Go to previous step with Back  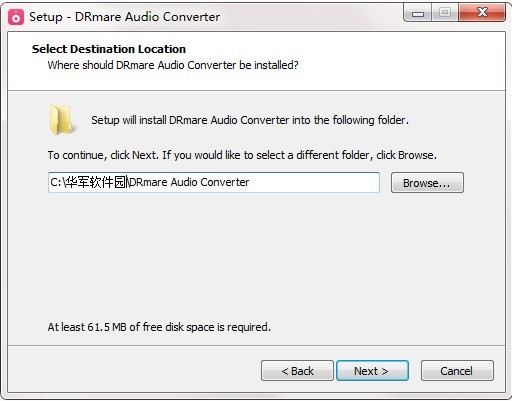(297, 371)
